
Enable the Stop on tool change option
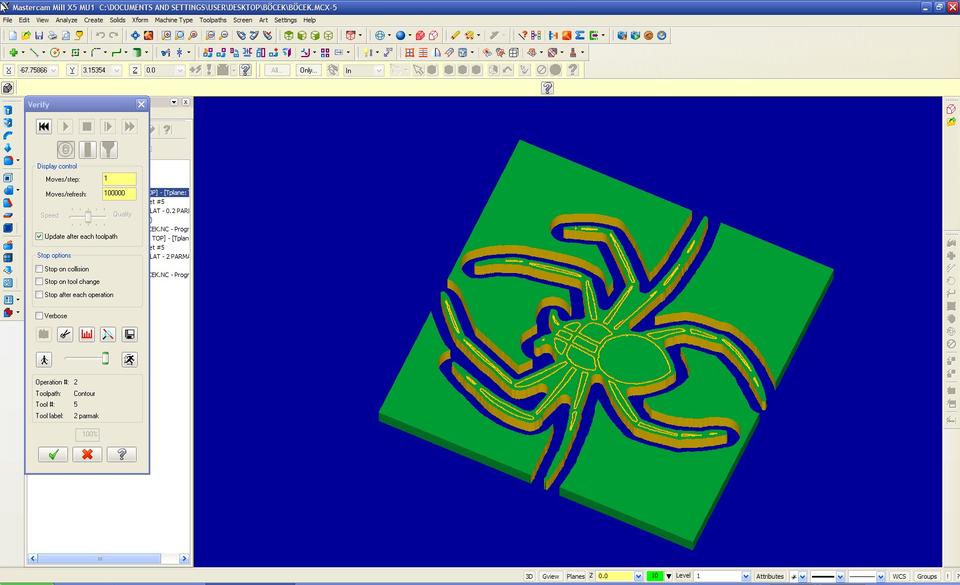pyautogui.click(x=39, y=281)
